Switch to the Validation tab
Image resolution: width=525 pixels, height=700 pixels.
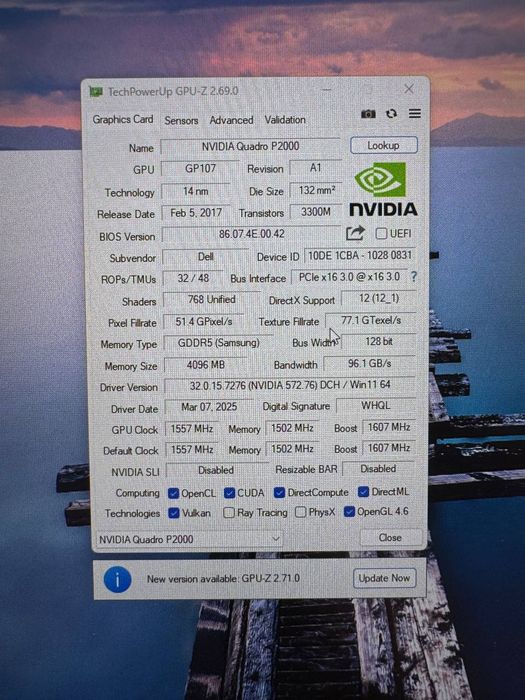click(285, 120)
